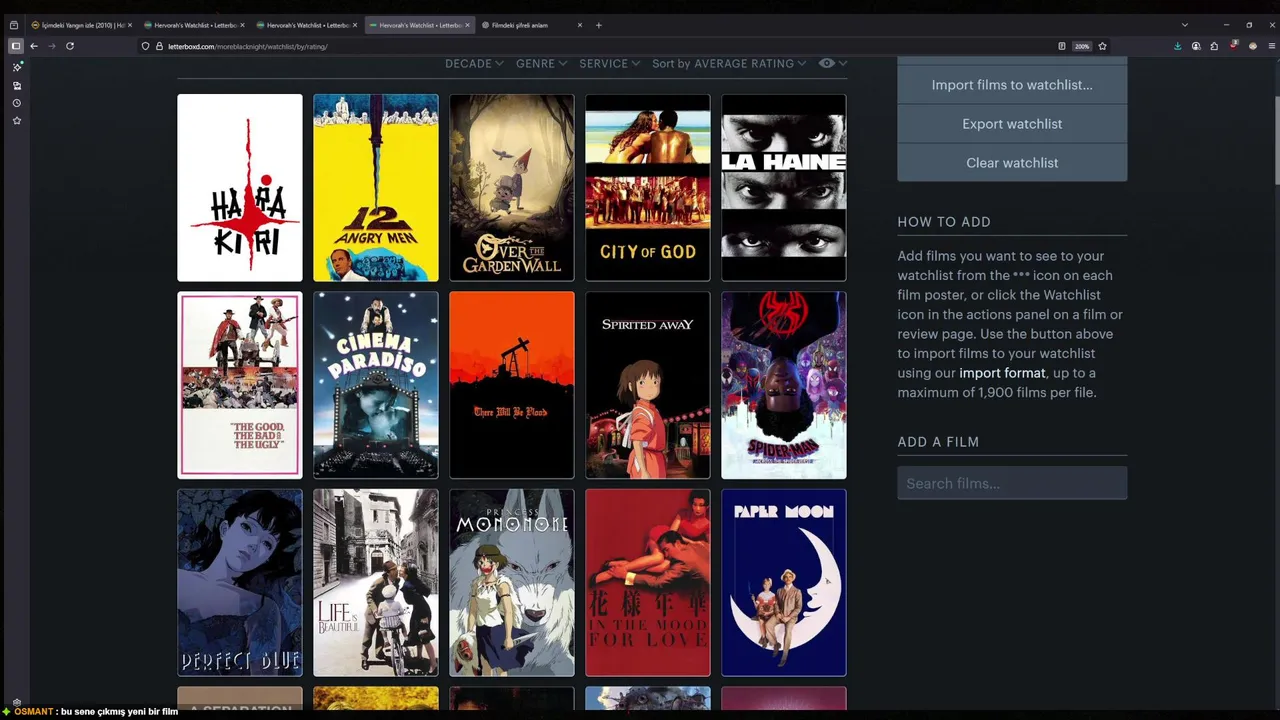Image resolution: width=1280 pixels, height=720 pixels.
Task: Reset the 200% zoom level badge
Action: (1082, 46)
